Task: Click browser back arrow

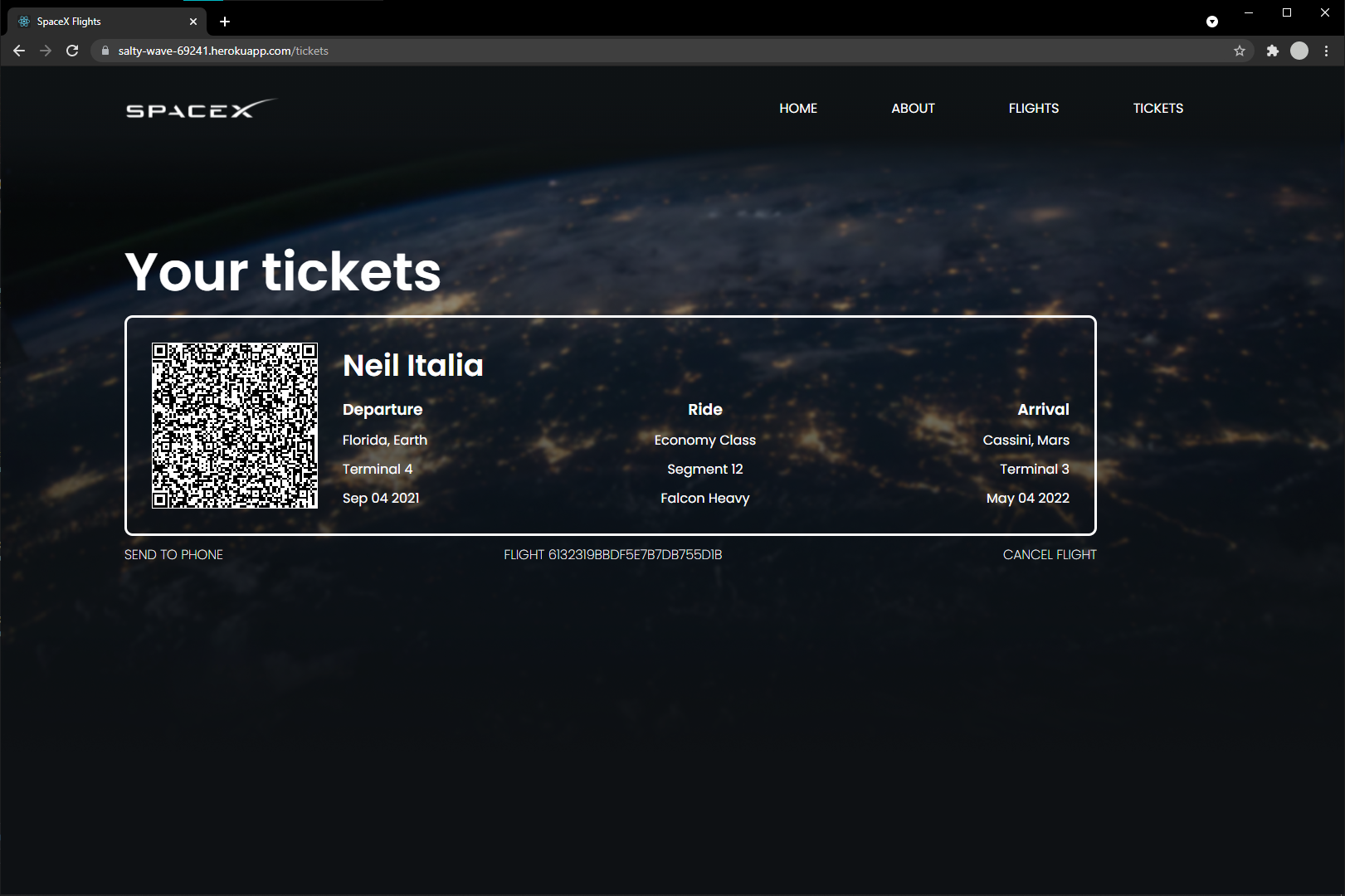Action: coord(19,51)
